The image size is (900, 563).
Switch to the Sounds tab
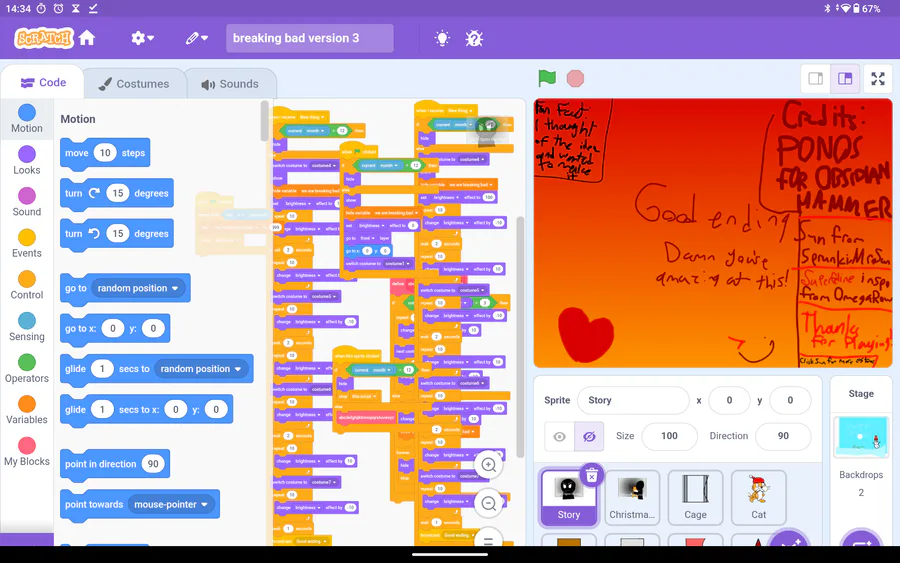231,84
